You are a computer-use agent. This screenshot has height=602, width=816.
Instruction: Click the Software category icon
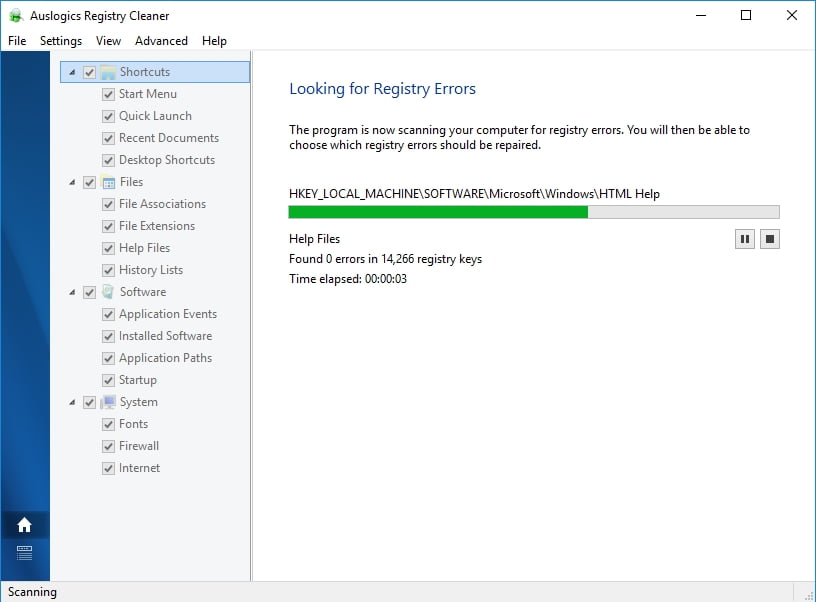click(108, 292)
